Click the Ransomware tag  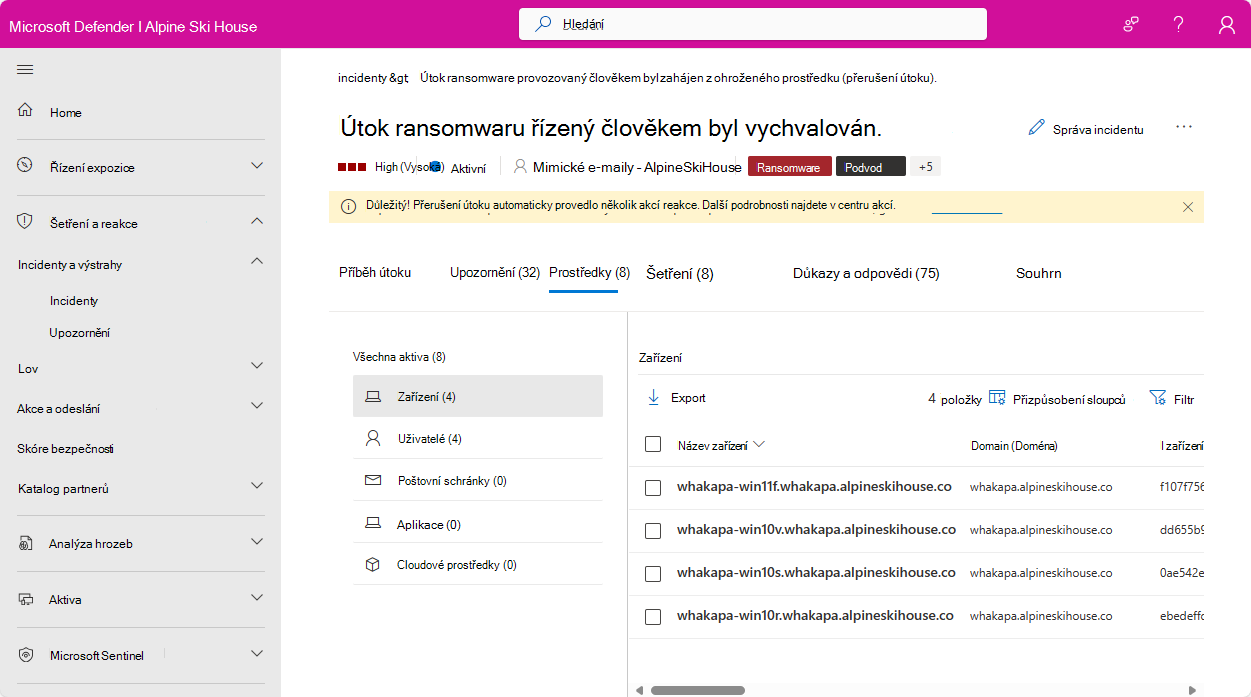[x=790, y=167]
